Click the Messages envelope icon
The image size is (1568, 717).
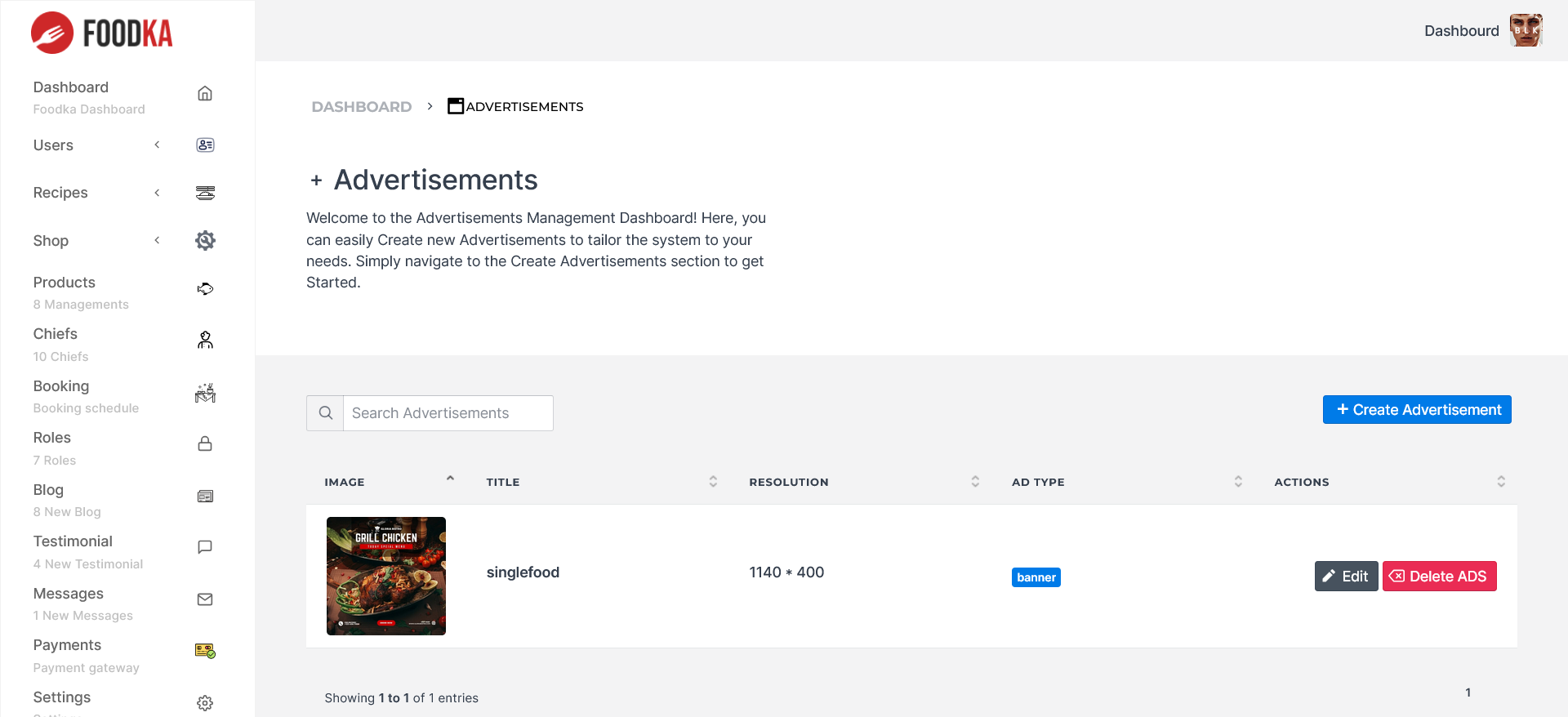click(x=205, y=599)
